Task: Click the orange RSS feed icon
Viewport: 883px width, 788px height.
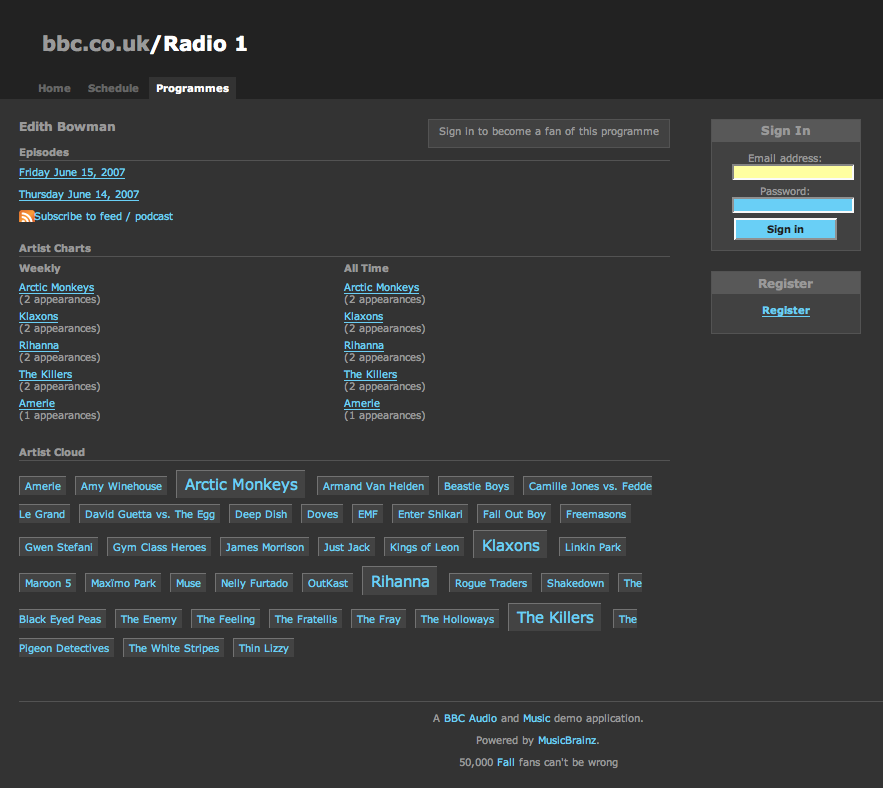Action: click(26, 216)
